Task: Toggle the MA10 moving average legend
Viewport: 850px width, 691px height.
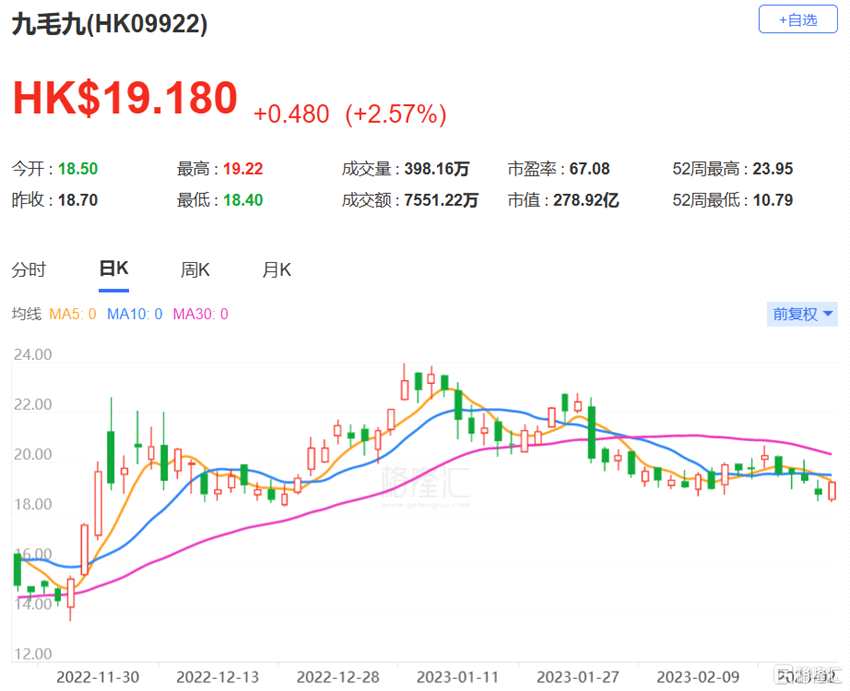Action: point(134,314)
